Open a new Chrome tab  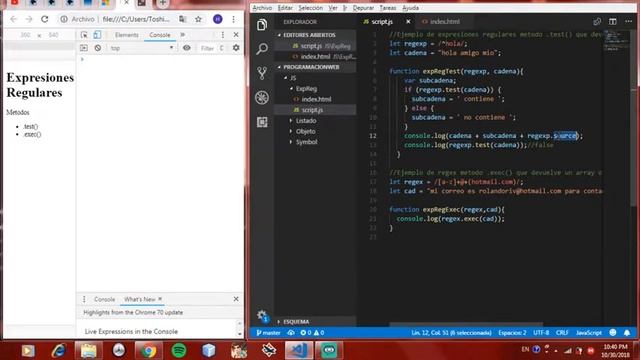162,4
